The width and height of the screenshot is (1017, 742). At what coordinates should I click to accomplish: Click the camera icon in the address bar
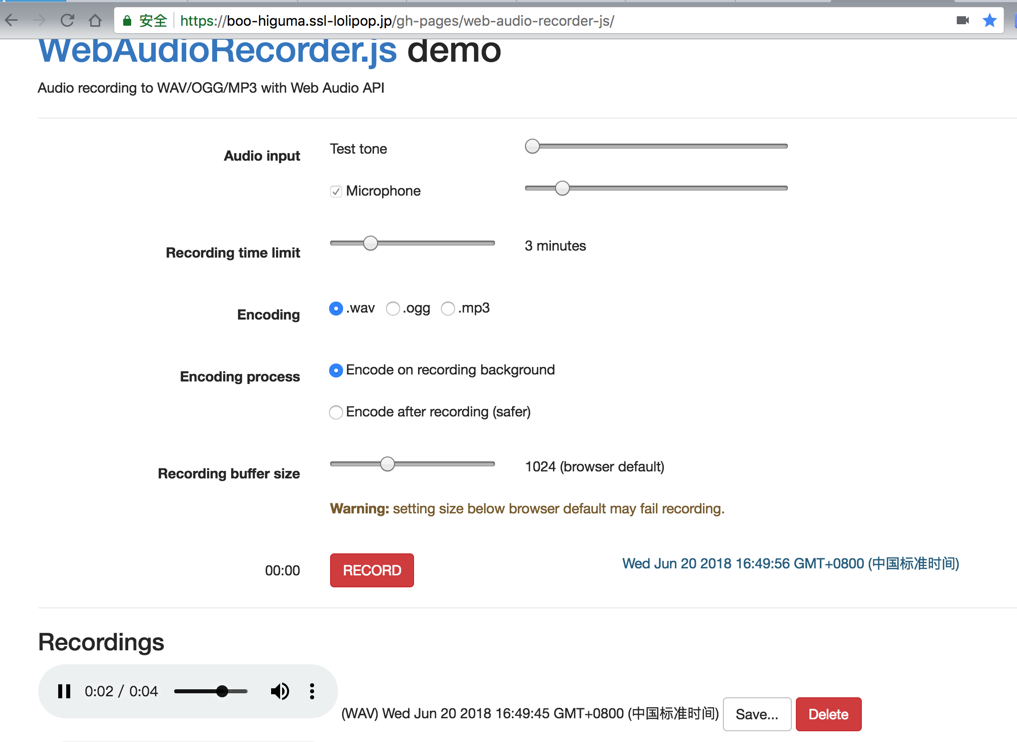[x=962, y=19]
